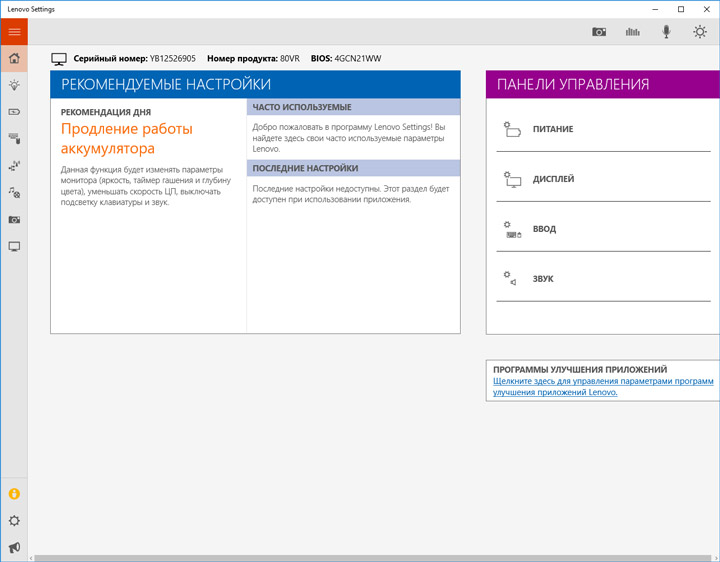Open the ПИТАНИЕ control panel
The image size is (720, 562).
click(603, 129)
